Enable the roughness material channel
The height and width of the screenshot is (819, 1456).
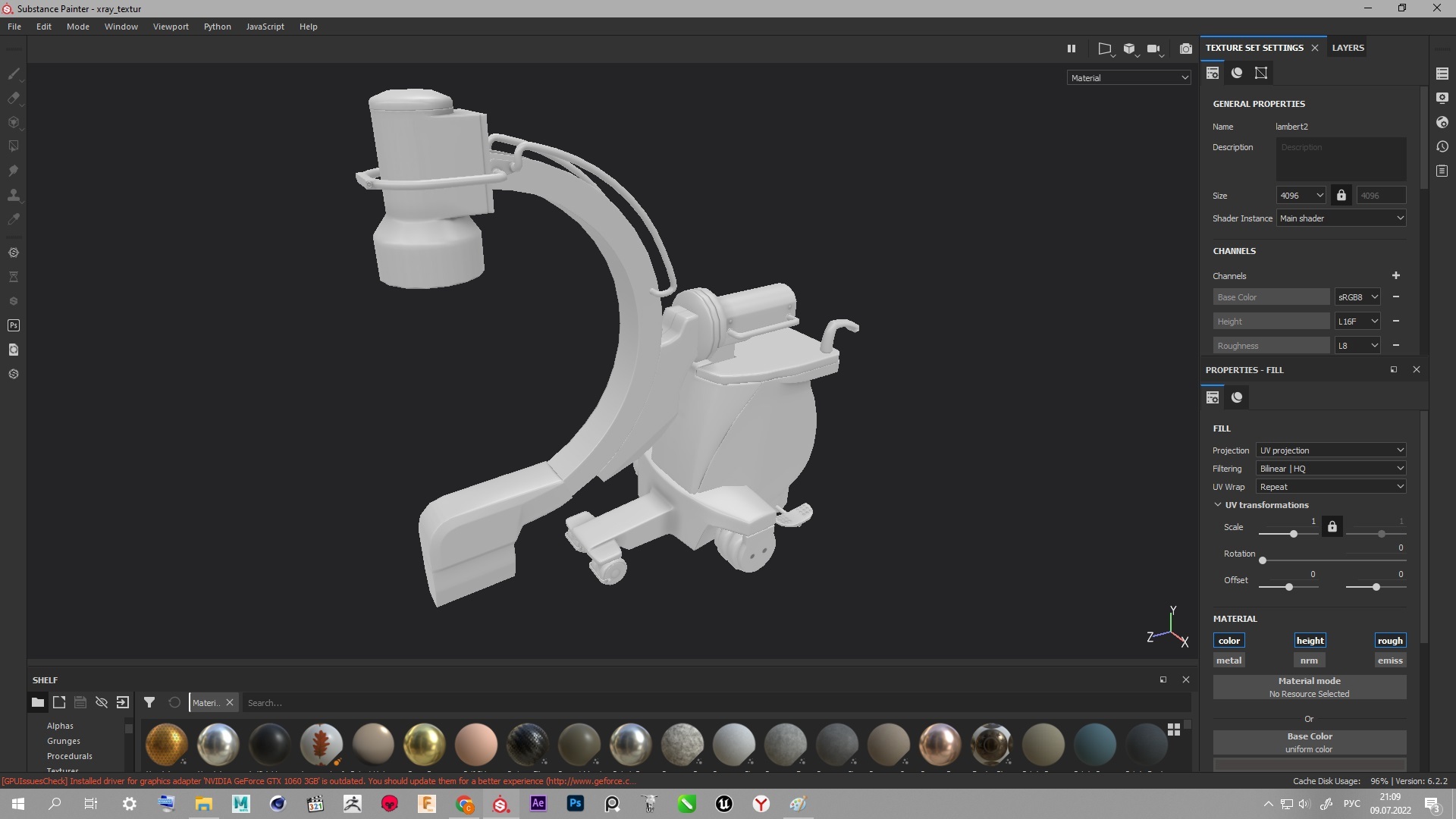tap(1390, 640)
